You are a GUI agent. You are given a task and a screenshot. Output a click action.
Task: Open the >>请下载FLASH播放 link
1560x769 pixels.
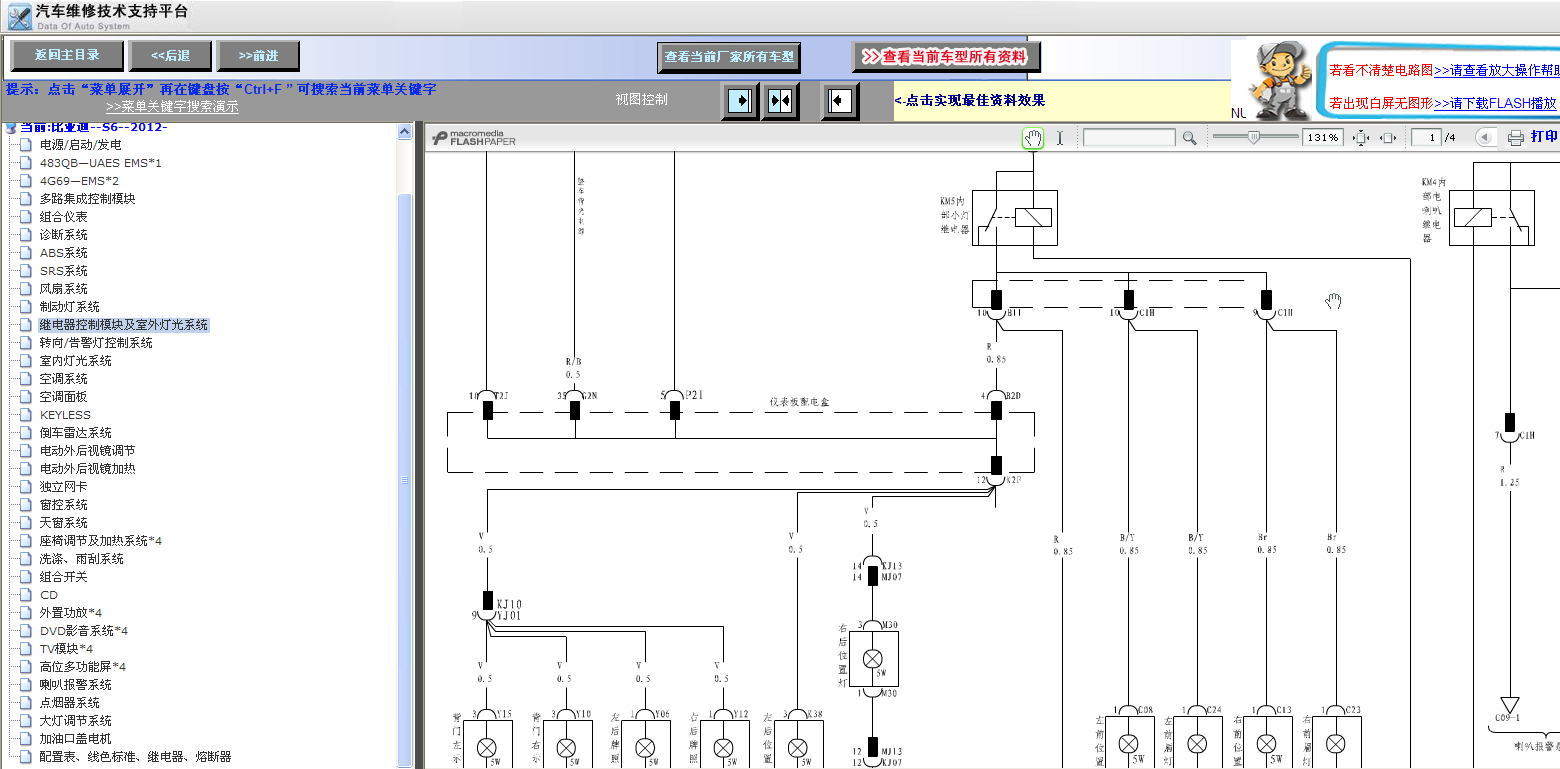click(1495, 103)
